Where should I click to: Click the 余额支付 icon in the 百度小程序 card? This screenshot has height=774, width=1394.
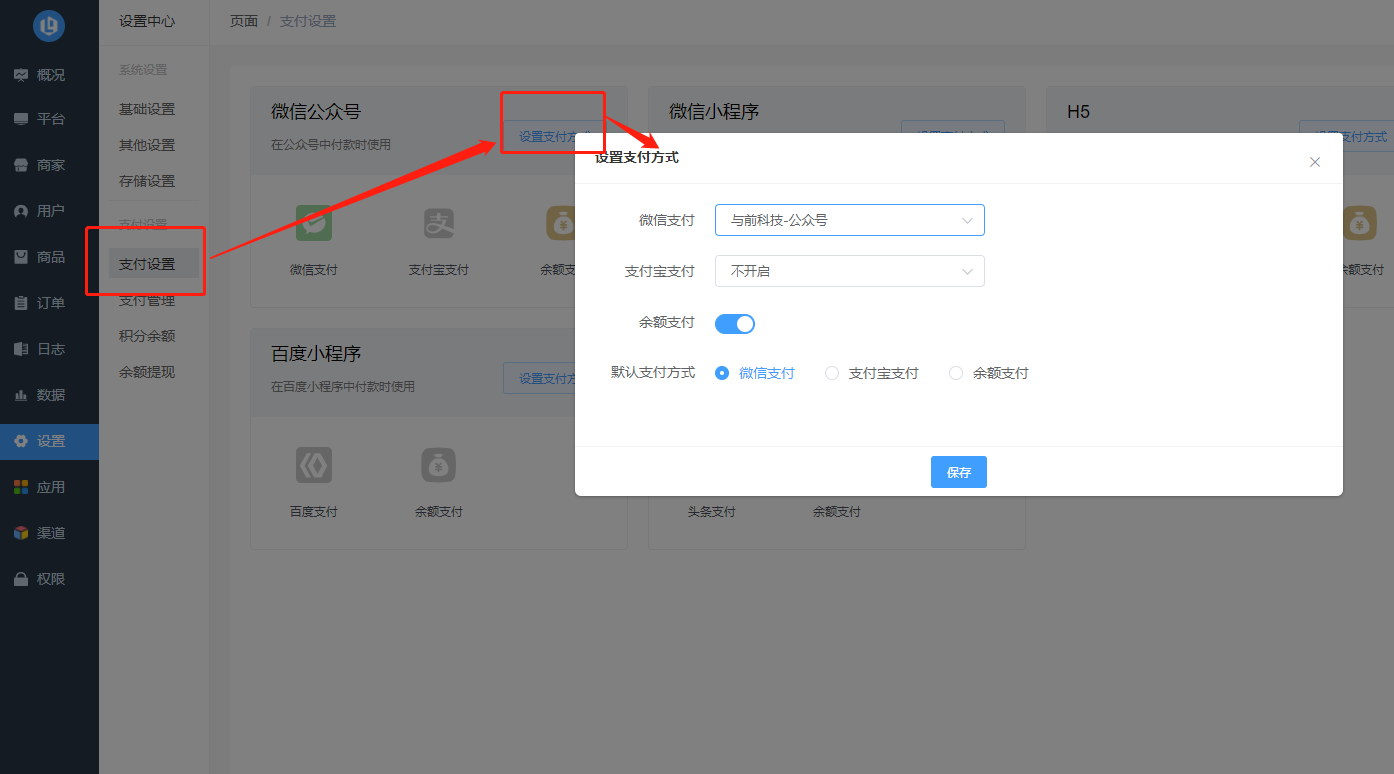coord(439,465)
